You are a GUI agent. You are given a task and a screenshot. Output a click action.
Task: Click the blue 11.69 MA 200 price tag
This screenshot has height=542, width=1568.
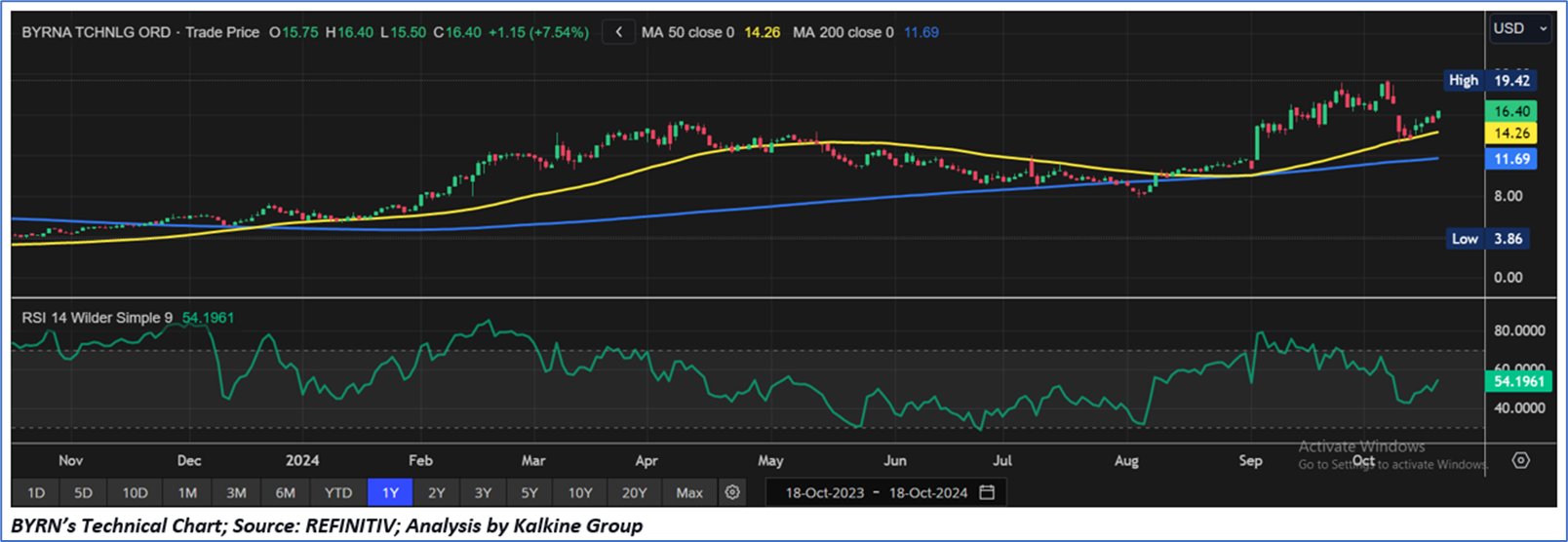point(1510,159)
